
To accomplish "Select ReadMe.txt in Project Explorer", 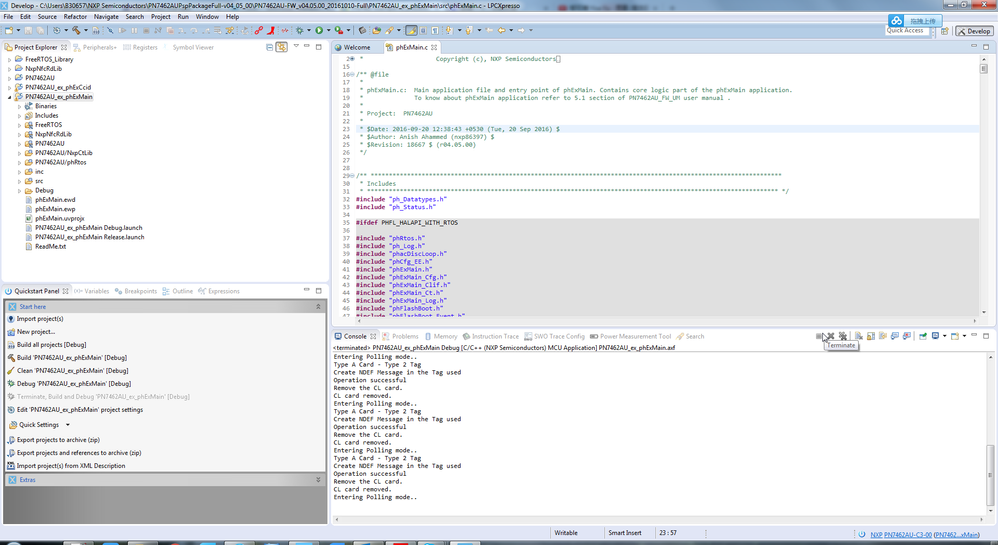I will click(50, 246).
